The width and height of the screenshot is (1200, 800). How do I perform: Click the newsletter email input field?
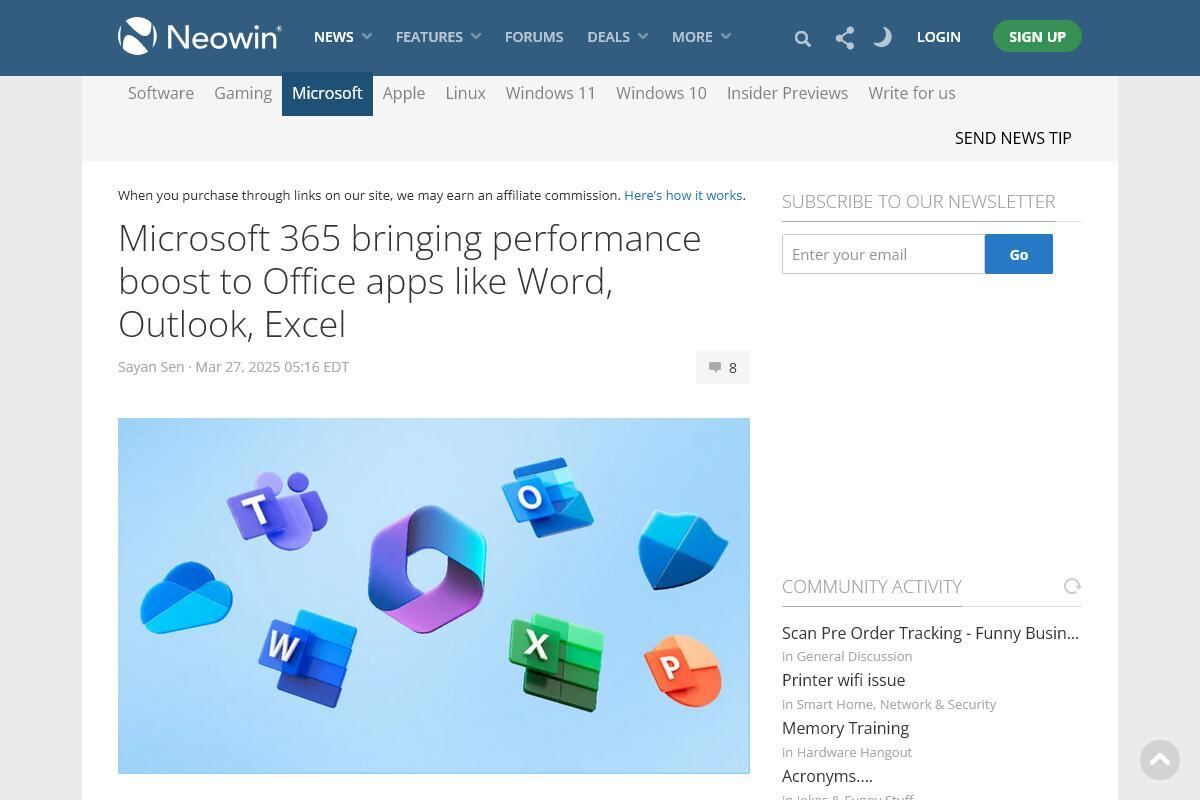point(883,254)
